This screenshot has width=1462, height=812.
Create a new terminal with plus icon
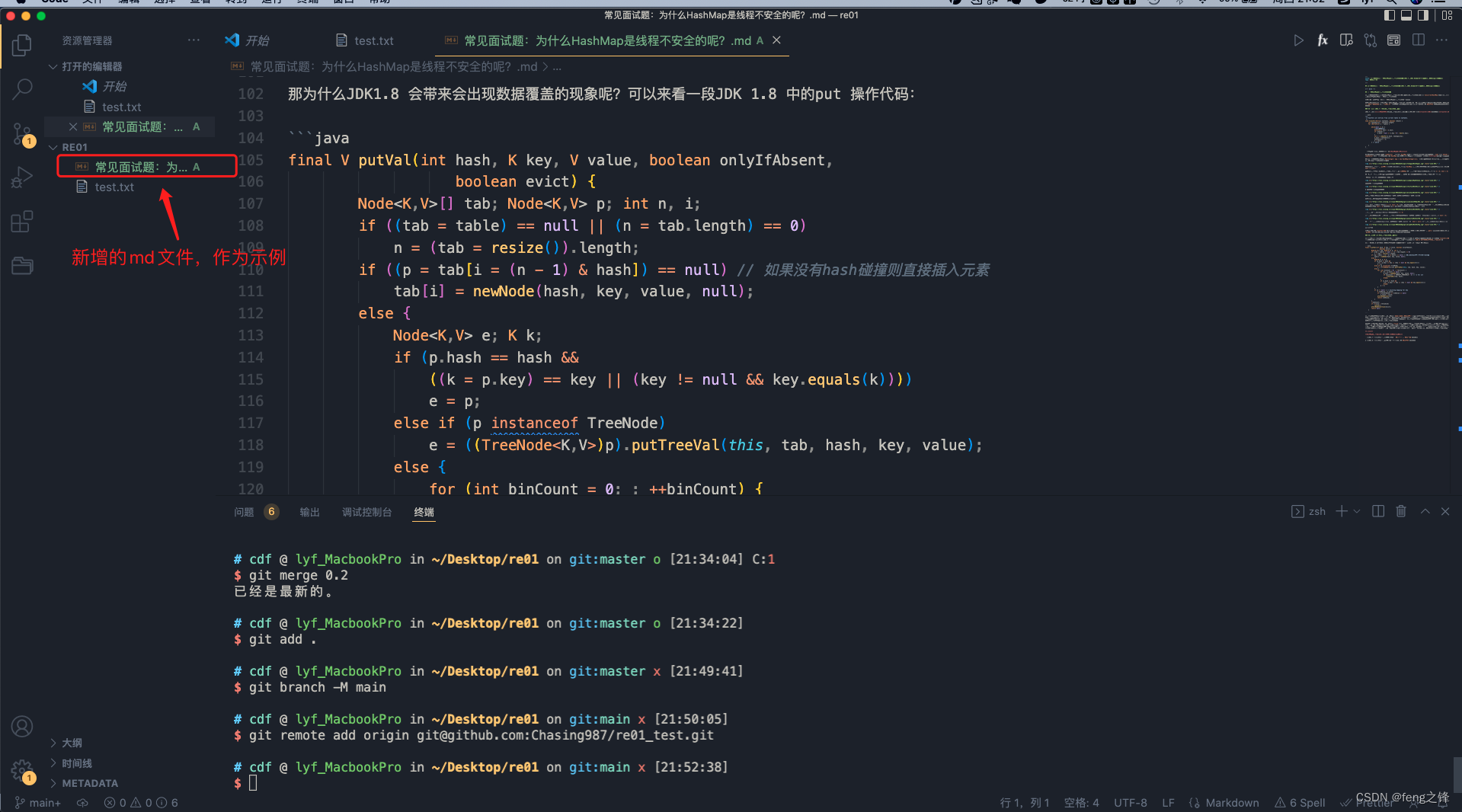1342,512
